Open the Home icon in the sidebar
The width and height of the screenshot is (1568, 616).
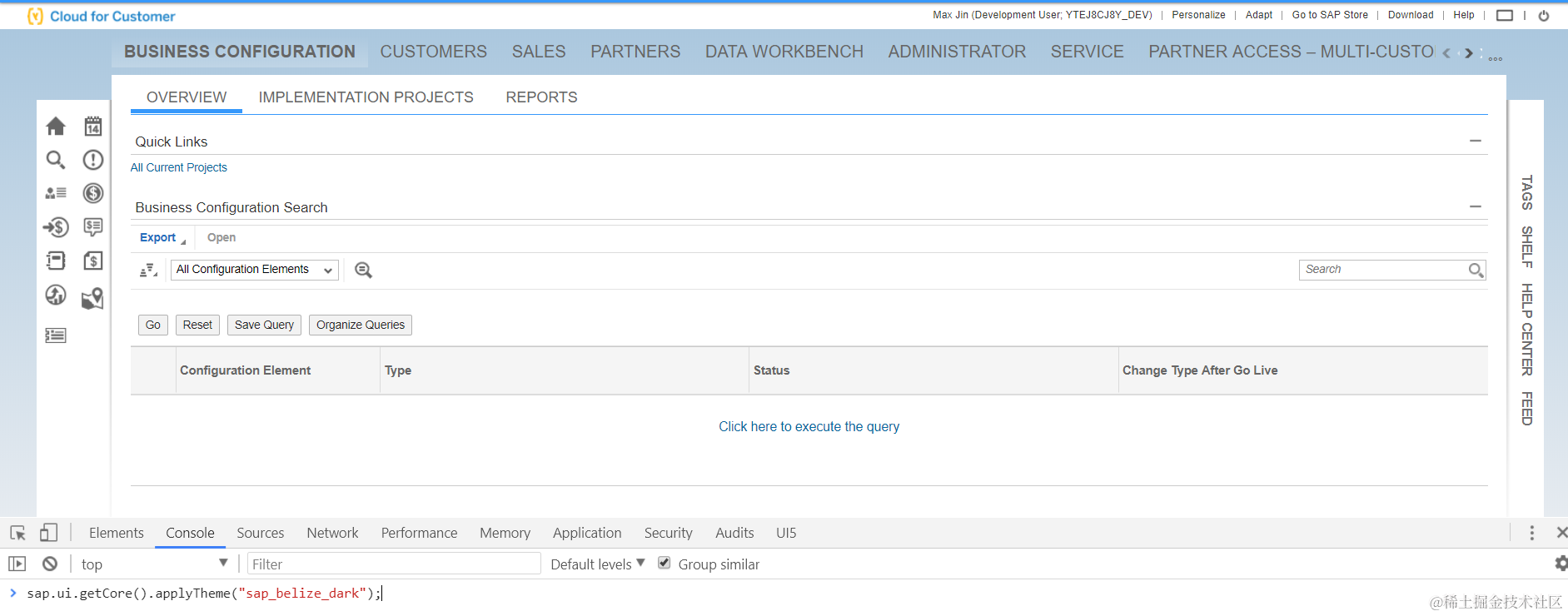click(56, 127)
